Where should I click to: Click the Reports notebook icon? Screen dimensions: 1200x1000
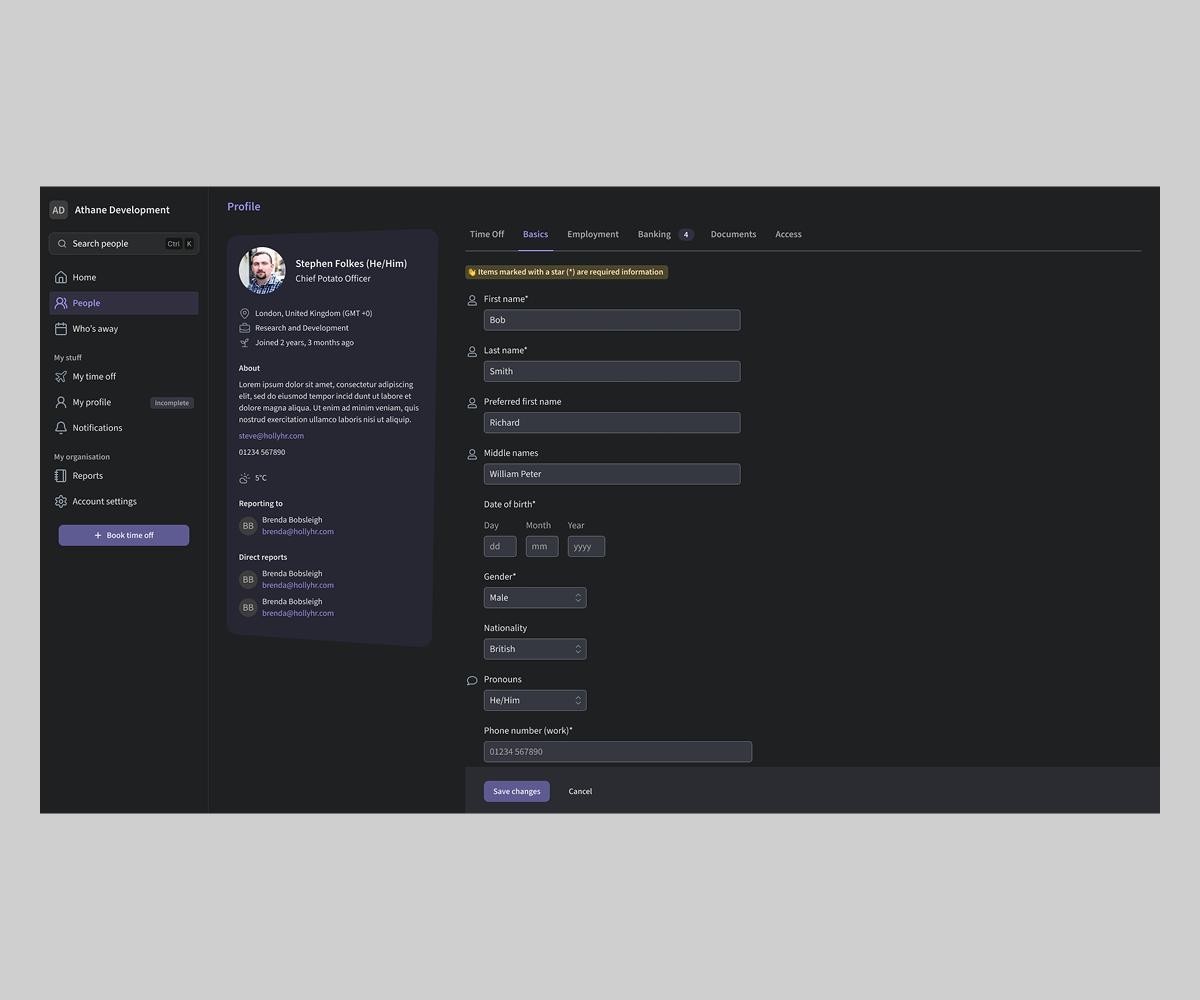[x=61, y=476]
